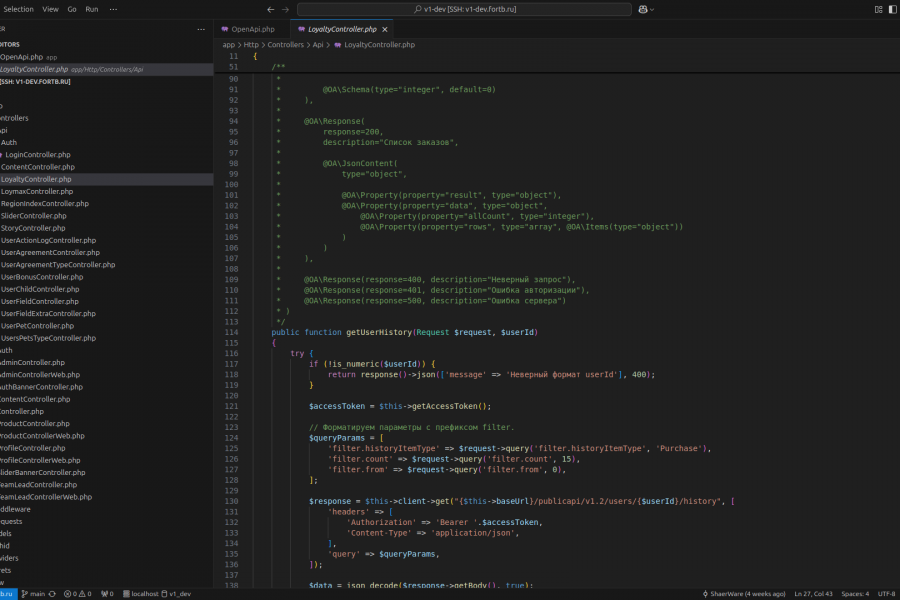Click the Controllers breadcrumb segment

pos(285,45)
